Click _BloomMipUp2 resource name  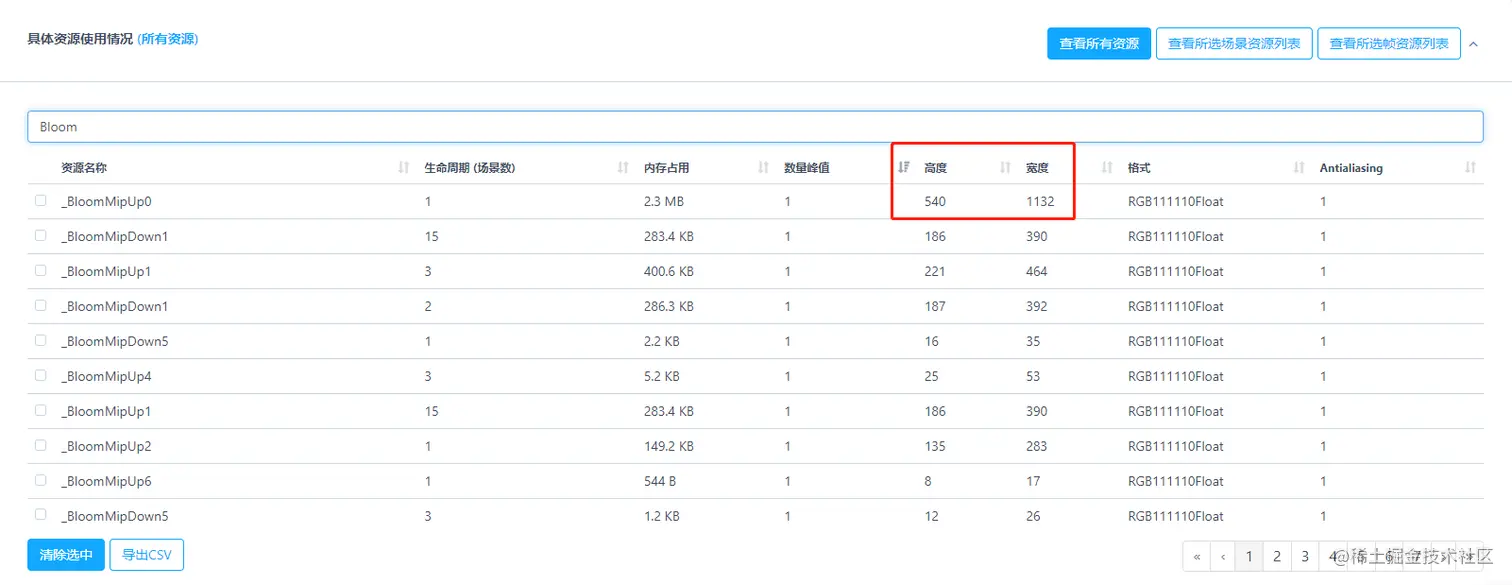pos(106,446)
